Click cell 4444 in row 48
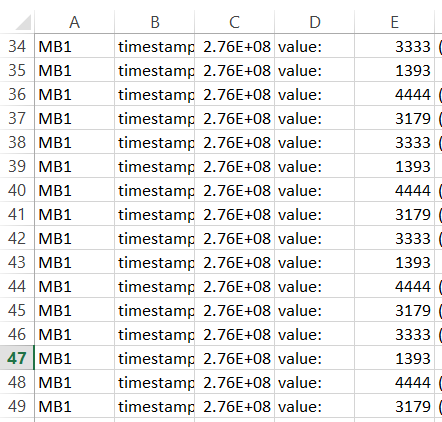442x422 pixels. pos(394,382)
